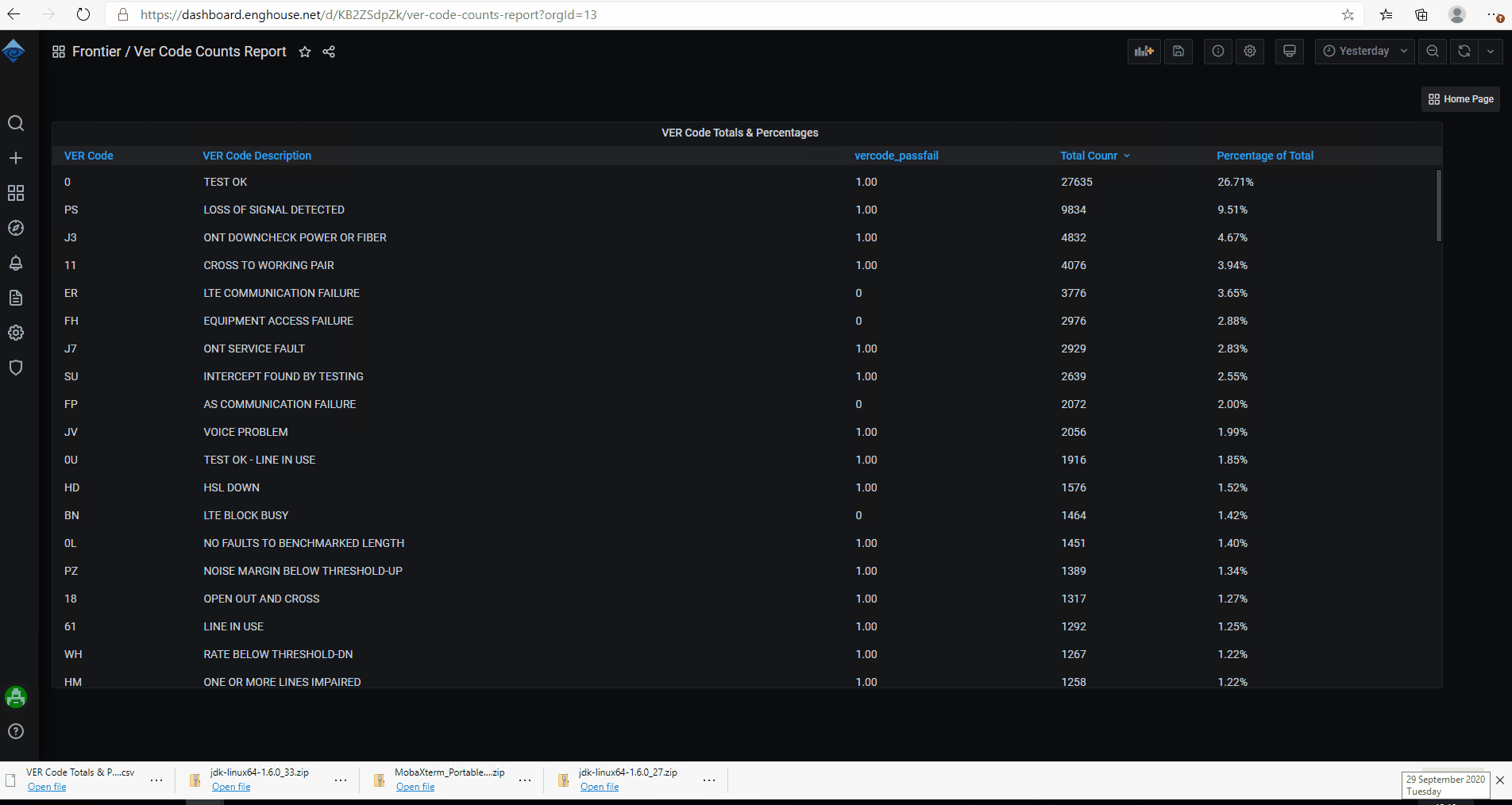Open more options for the csv download
Image resolution: width=1512 pixels, height=805 pixels.
coord(156,780)
